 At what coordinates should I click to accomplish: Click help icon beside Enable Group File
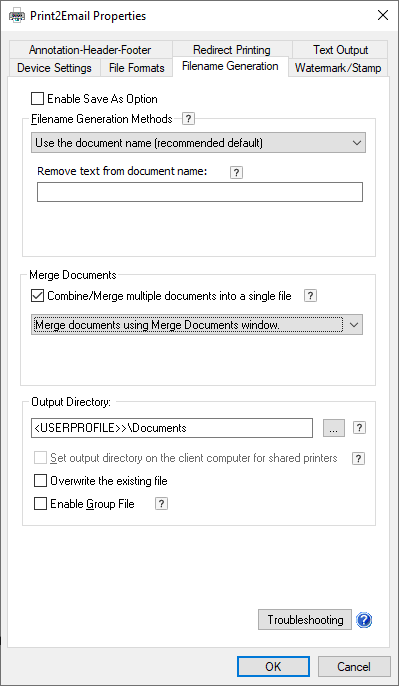pyautogui.click(x=161, y=504)
